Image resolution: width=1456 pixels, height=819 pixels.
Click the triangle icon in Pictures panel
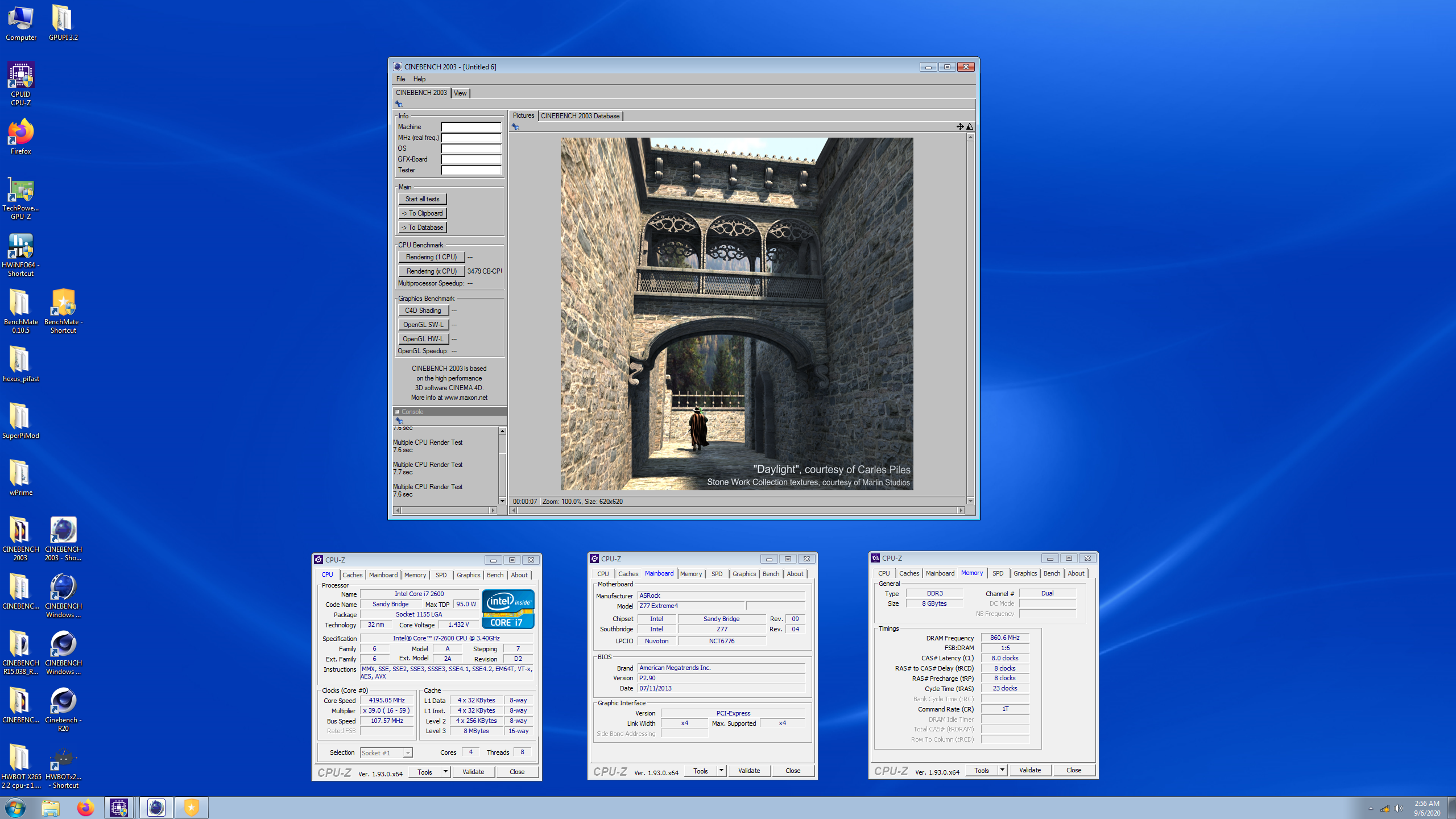pos(970,126)
